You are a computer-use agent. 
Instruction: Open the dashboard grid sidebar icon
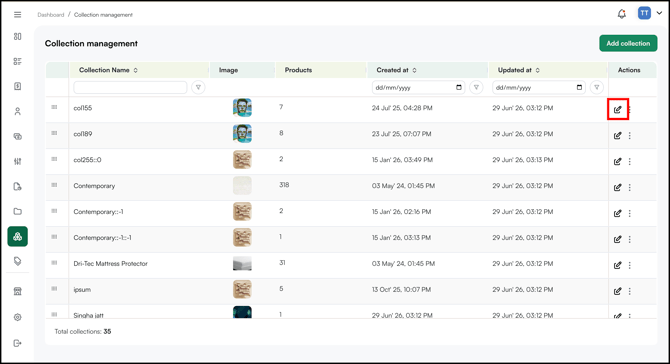[18, 36]
